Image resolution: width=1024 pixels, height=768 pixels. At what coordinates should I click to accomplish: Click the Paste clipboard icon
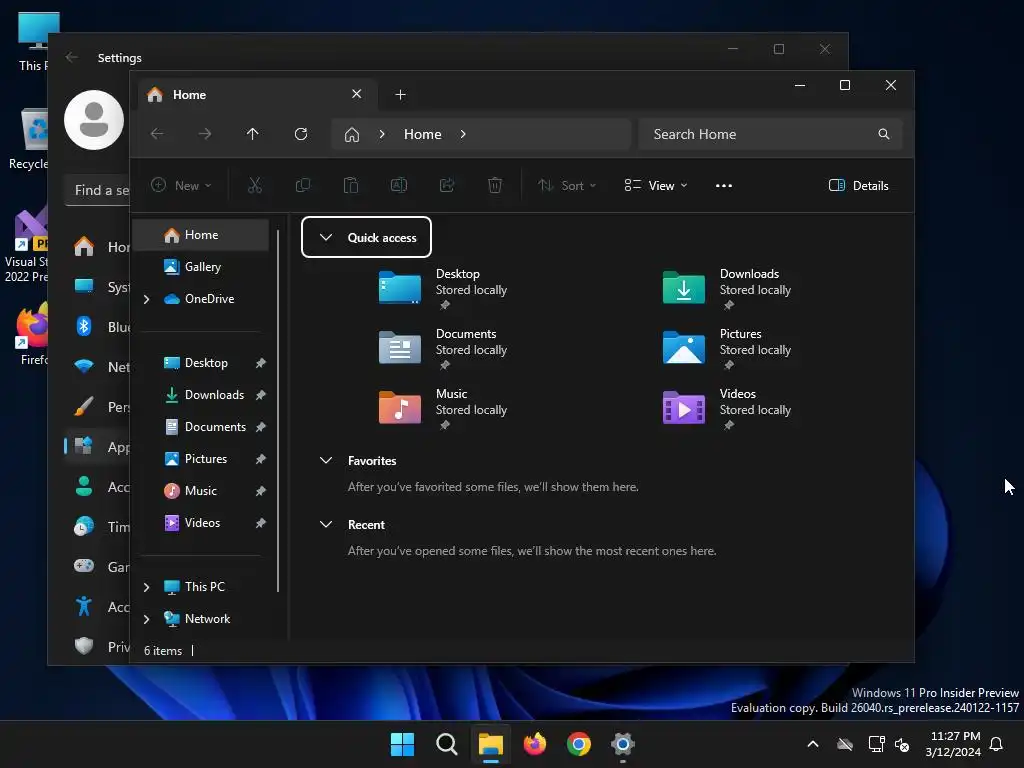coord(351,185)
